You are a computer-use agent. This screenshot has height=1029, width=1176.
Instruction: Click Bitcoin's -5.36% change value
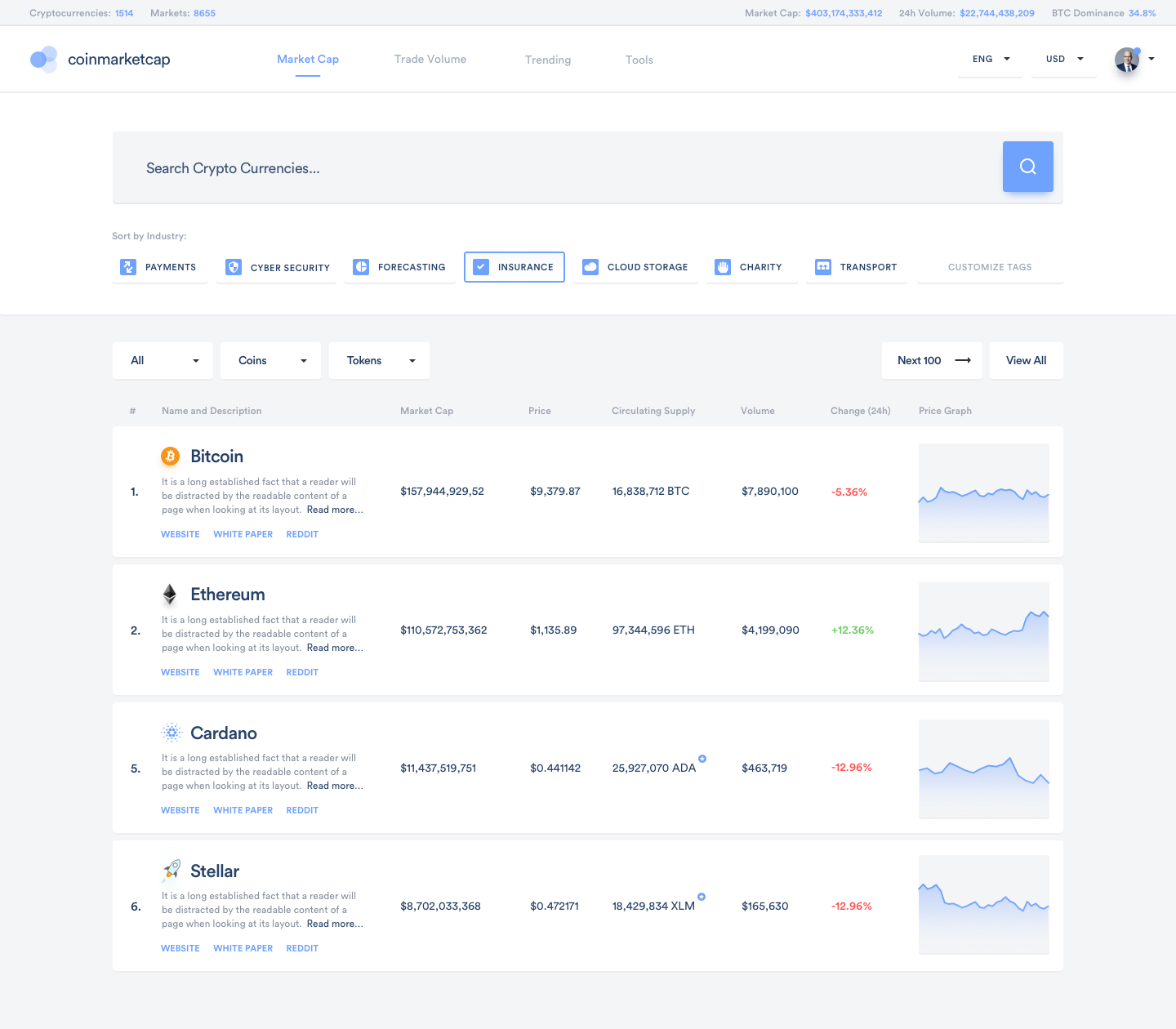coord(849,492)
